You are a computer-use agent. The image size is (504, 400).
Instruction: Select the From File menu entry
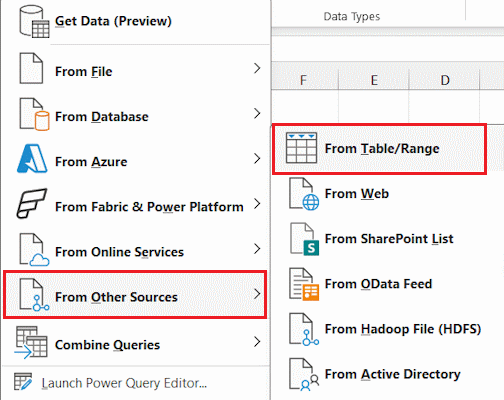[x=135, y=68]
